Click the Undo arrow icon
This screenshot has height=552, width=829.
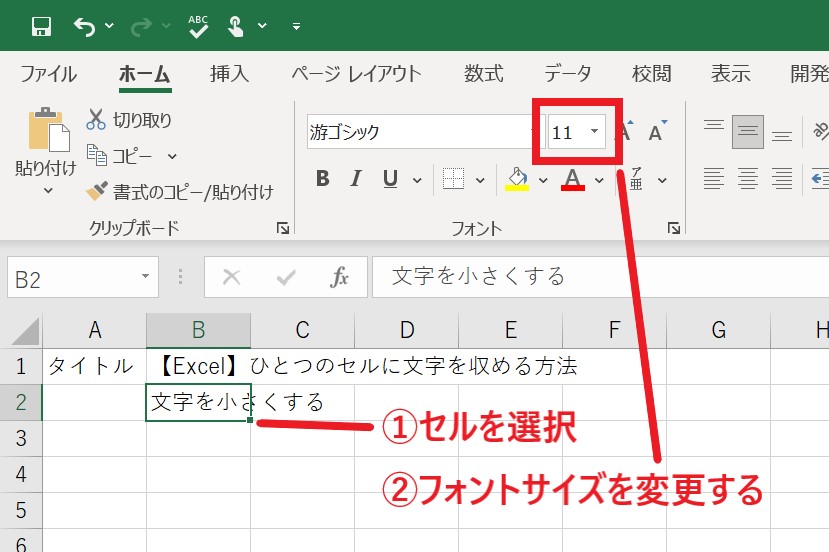(85, 26)
